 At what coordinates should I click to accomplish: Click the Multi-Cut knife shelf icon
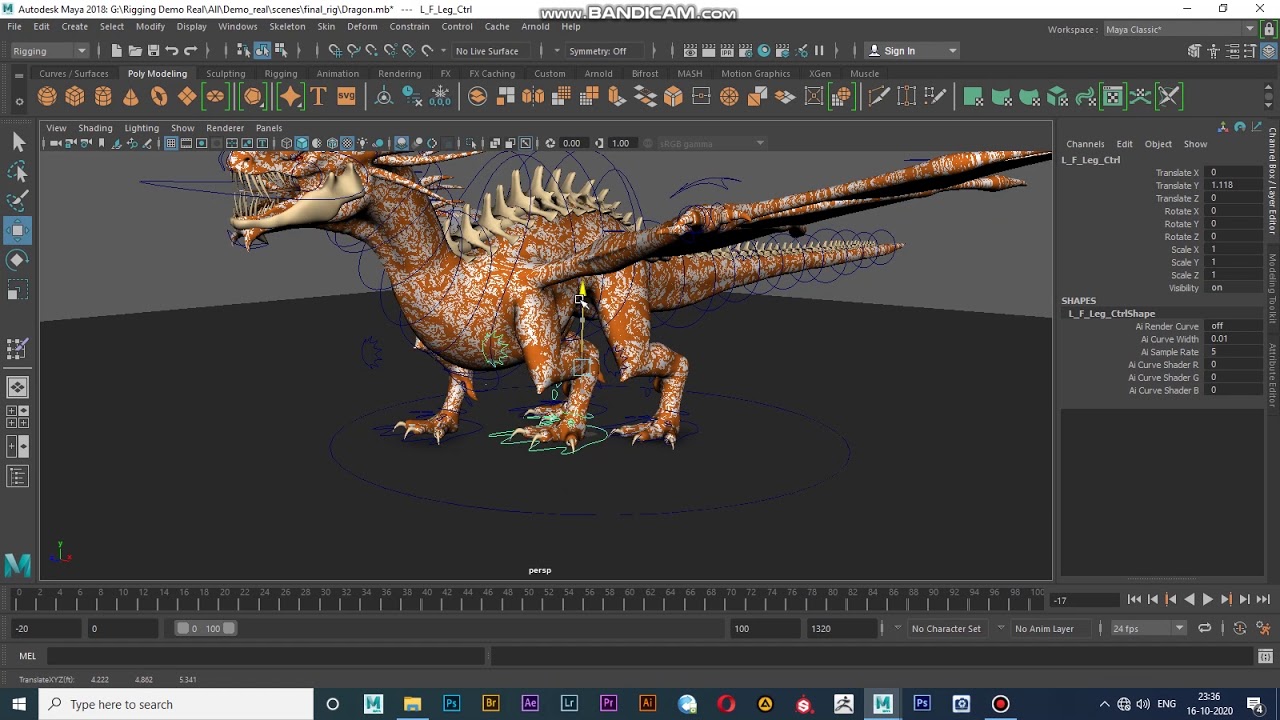(879, 96)
